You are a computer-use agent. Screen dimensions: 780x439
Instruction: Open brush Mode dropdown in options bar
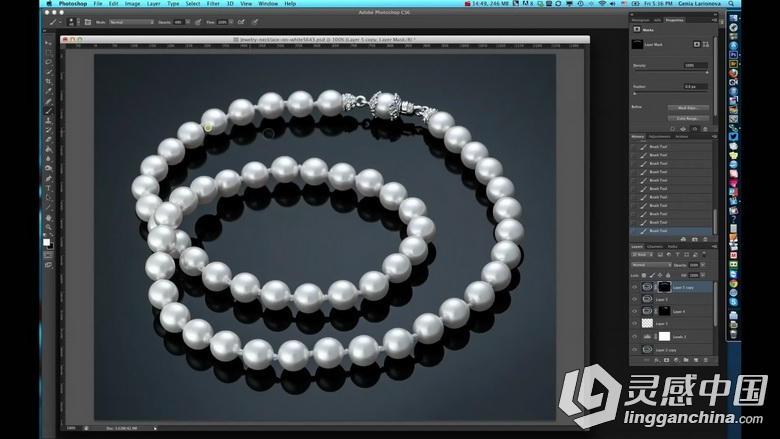[x=132, y=22]
